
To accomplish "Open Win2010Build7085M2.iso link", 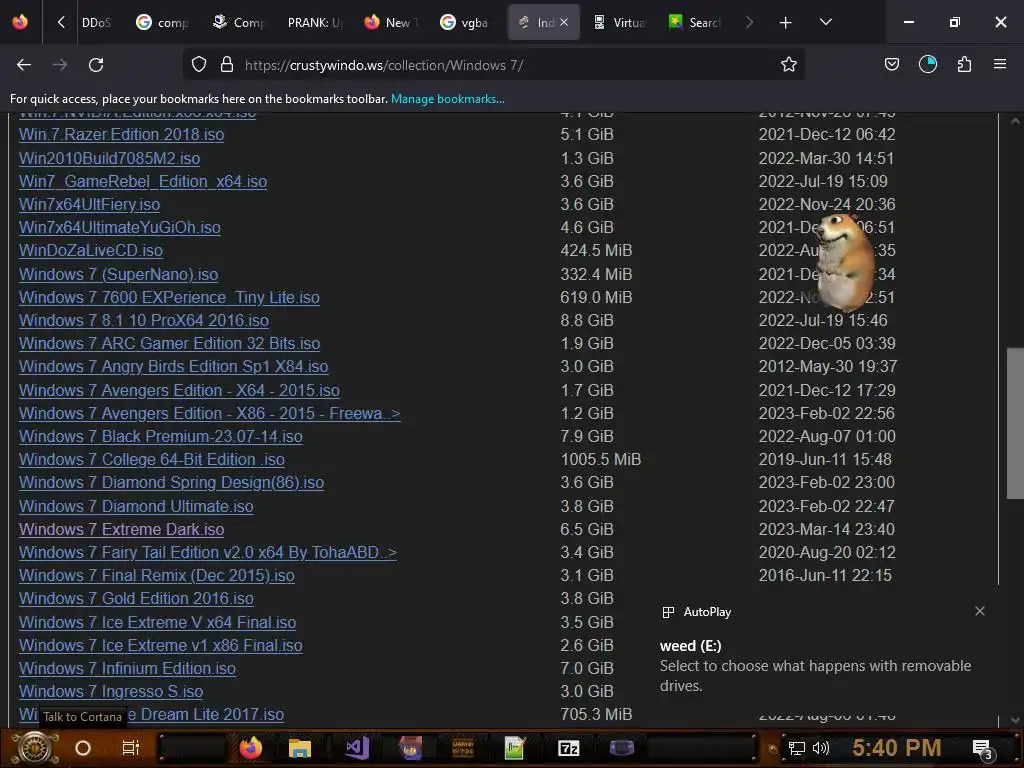I will 110,158.
